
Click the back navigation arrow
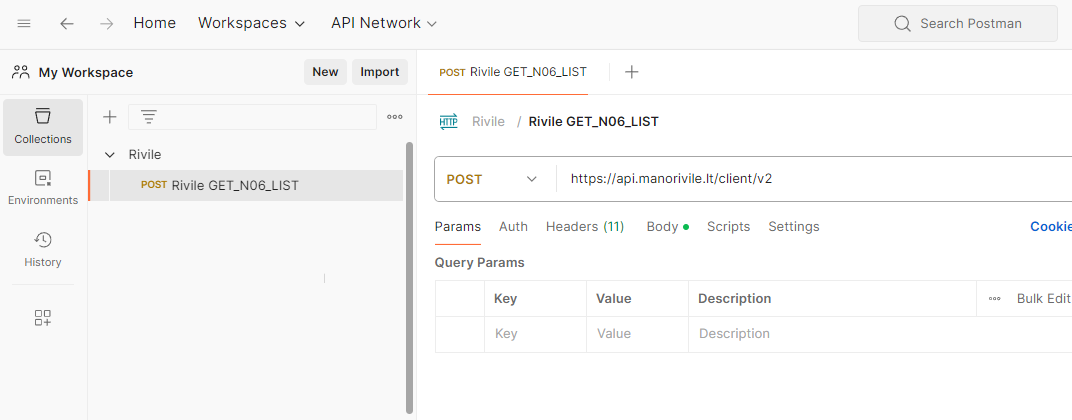tap(67, 23)
